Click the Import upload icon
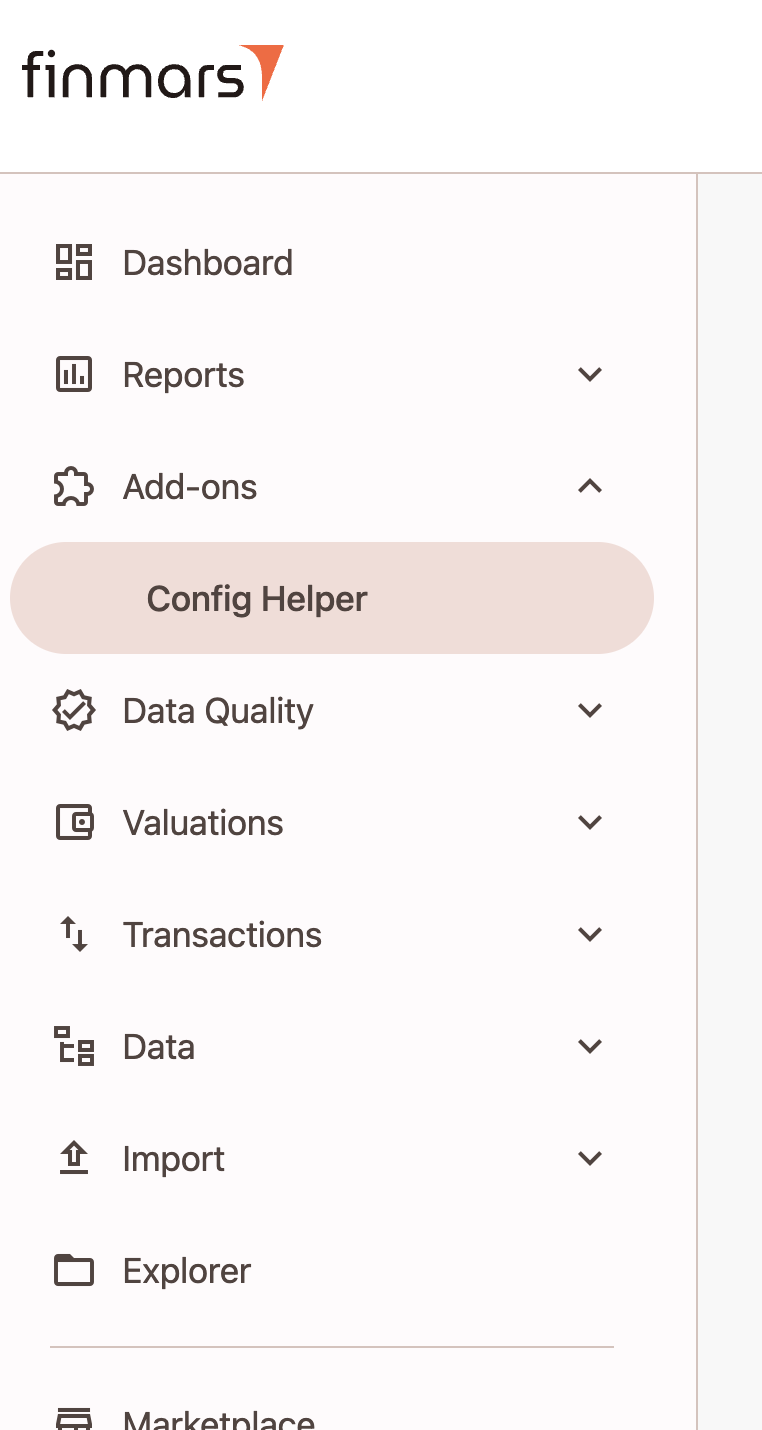The height and width of the screenshot is (1430, 762). [73, 1159]
